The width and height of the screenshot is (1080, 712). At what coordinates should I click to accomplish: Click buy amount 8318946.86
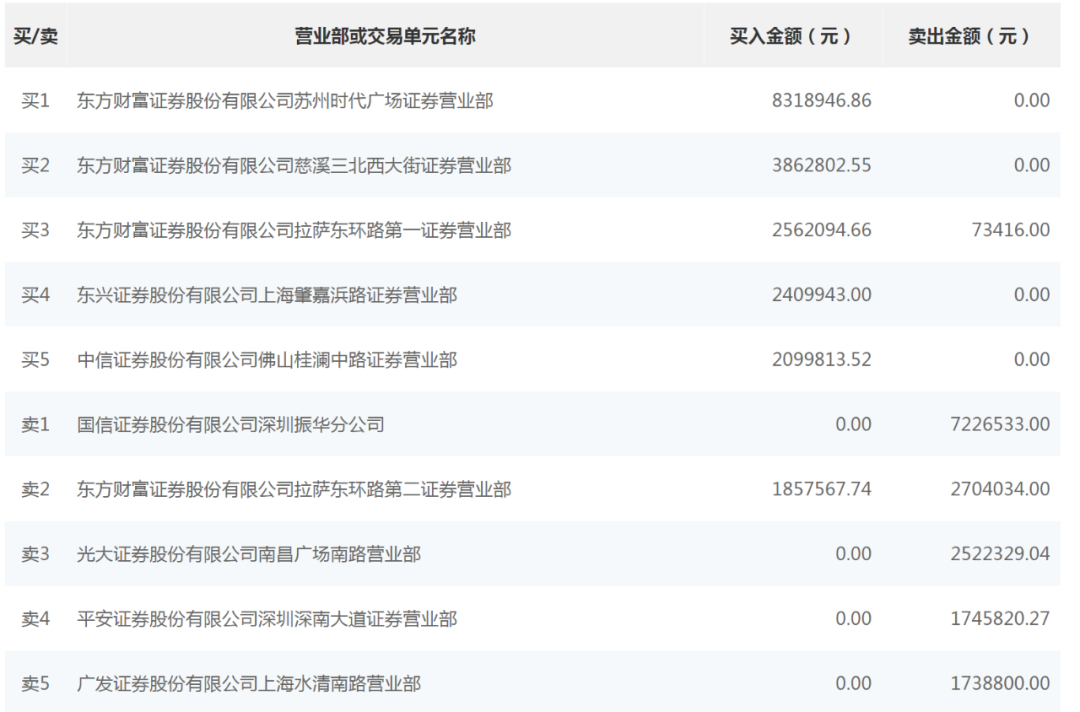(x=822, y=101)
